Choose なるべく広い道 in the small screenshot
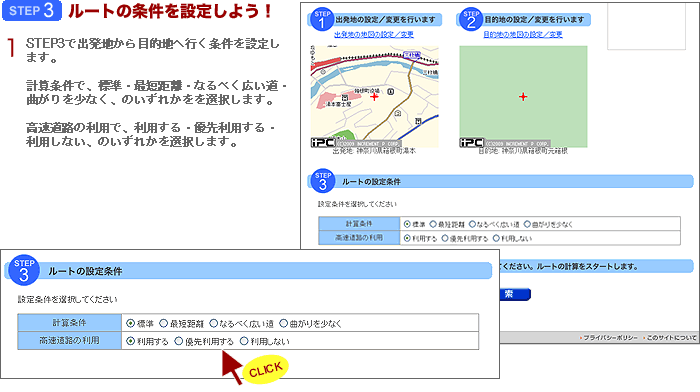700x392 pixels. point(472,224)
